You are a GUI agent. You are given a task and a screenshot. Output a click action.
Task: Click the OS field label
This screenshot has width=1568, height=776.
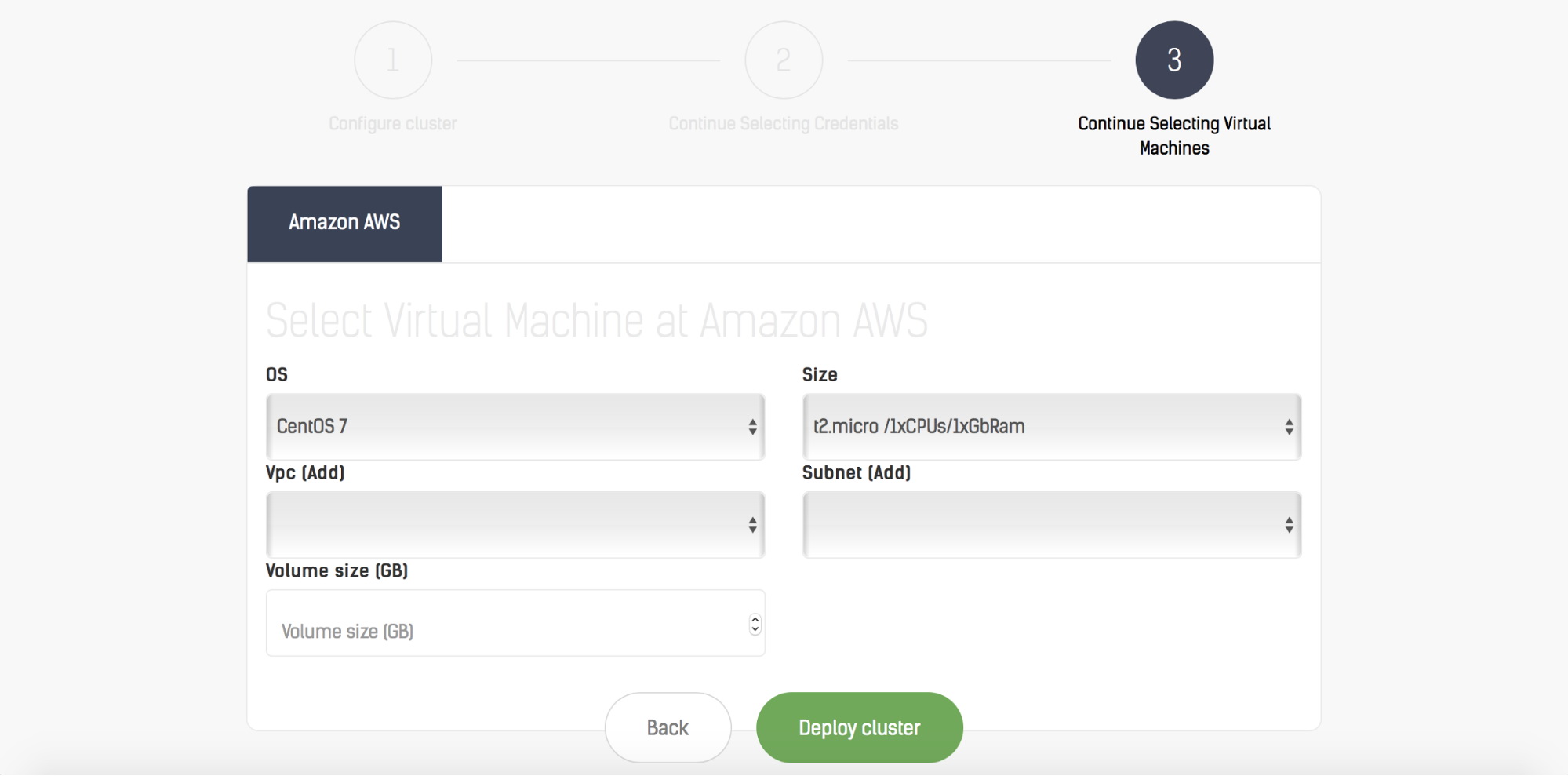277,374
